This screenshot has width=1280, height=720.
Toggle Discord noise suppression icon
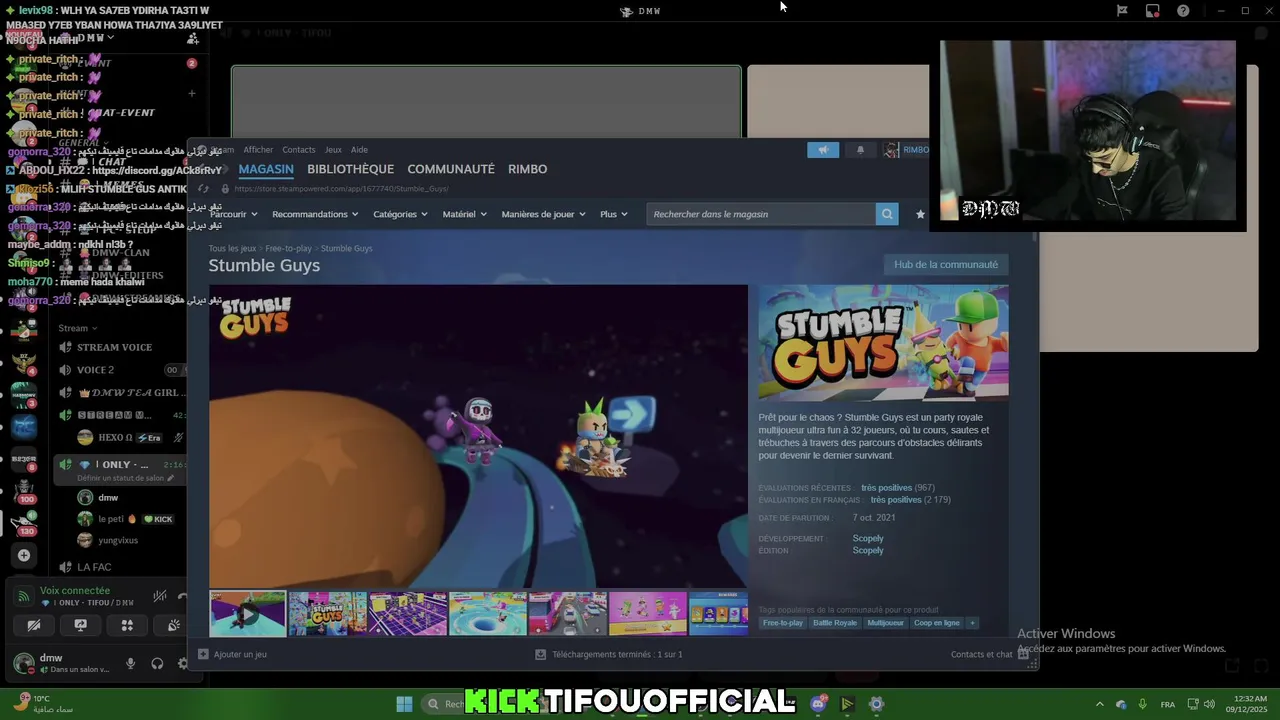point(159,596)
